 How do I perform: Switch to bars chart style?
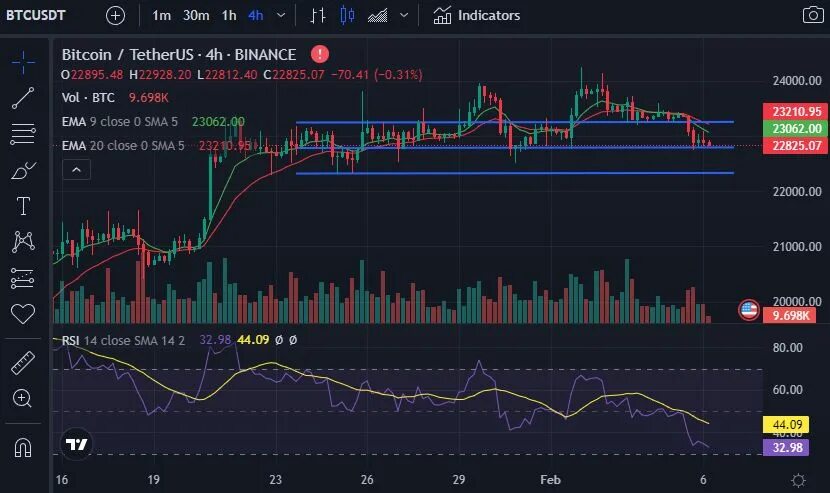[x=317, y=15]
